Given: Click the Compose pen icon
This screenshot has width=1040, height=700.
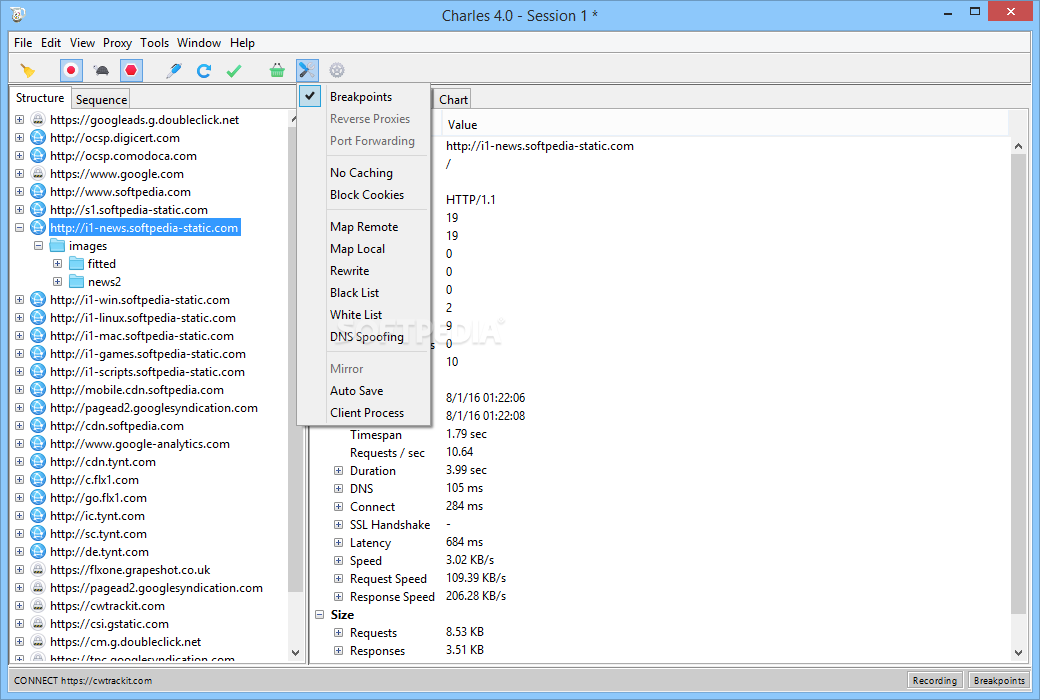Looking at the screenshot, I should [174, 70].
